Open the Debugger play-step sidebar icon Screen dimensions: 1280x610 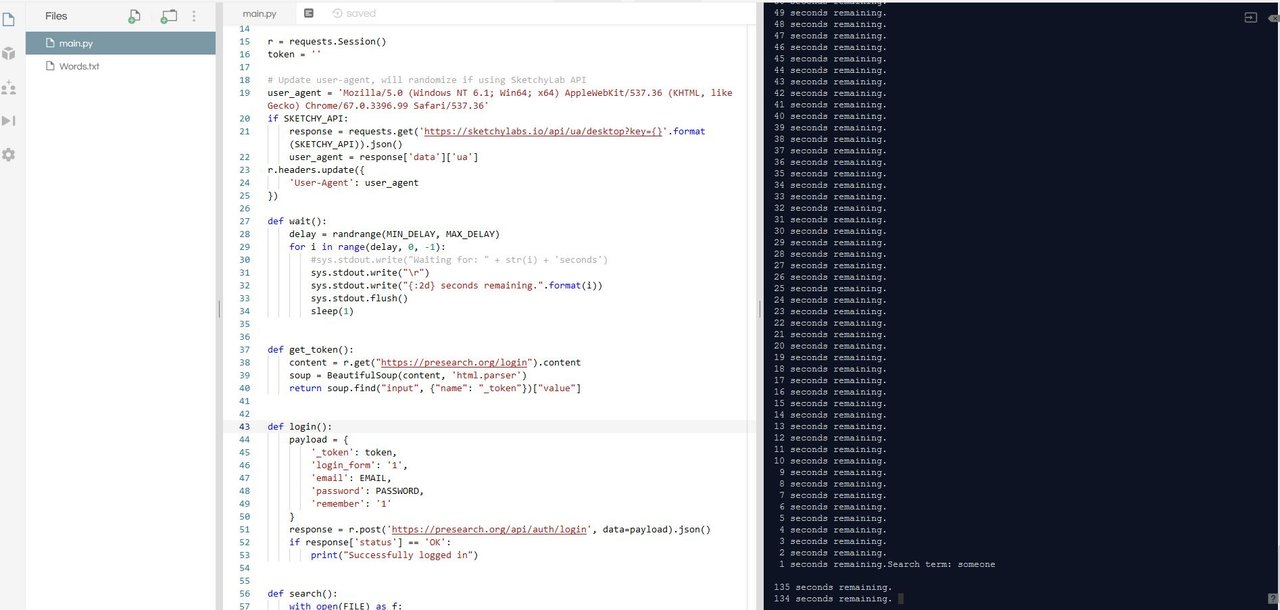pyautogui.click(x=9, y=121)
